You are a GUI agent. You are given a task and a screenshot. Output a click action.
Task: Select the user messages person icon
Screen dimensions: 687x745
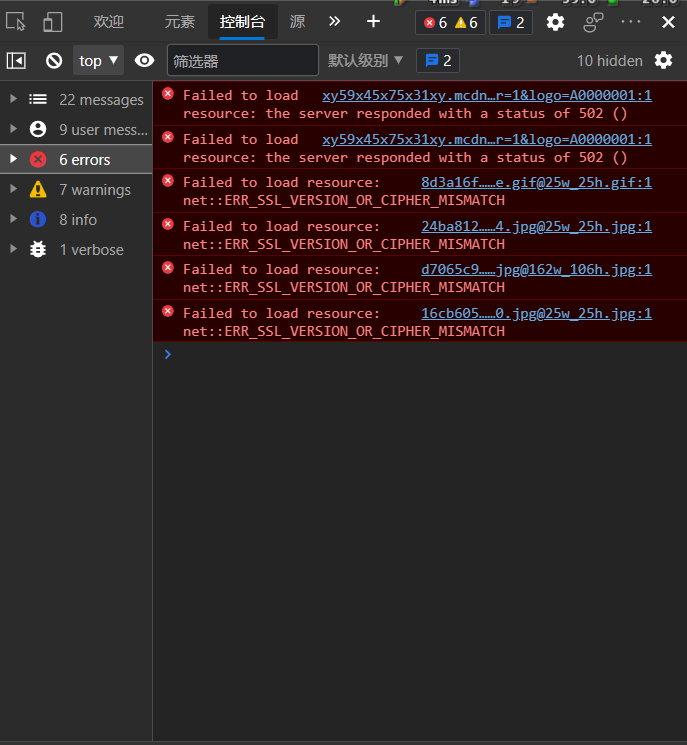(x=38, y=129)
